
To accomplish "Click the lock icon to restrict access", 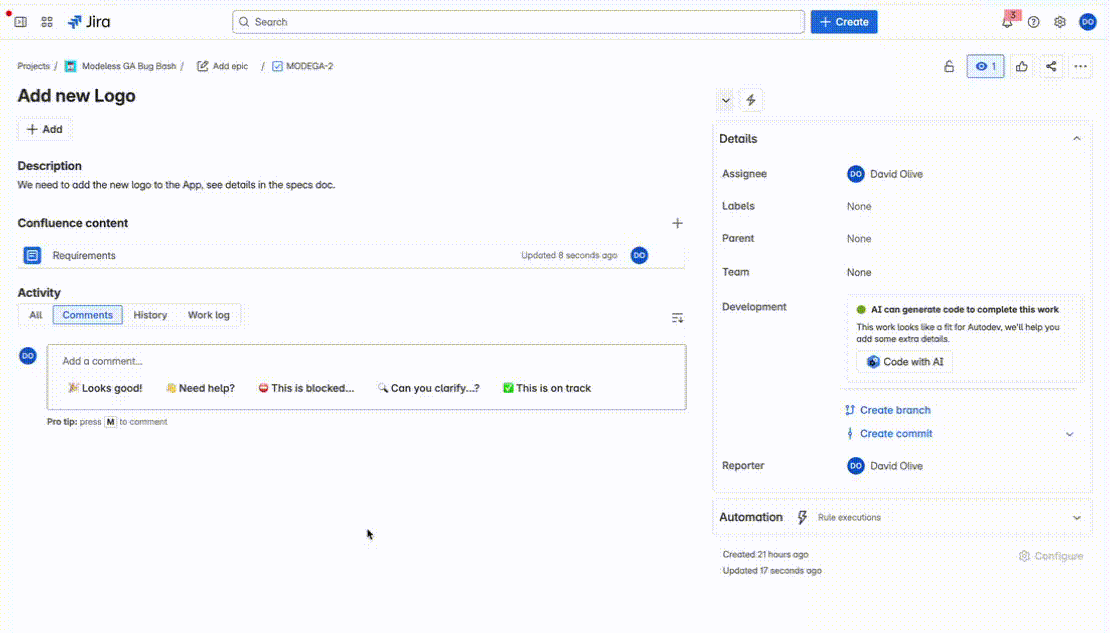I will pyautogui.click(x=948, y=66).
